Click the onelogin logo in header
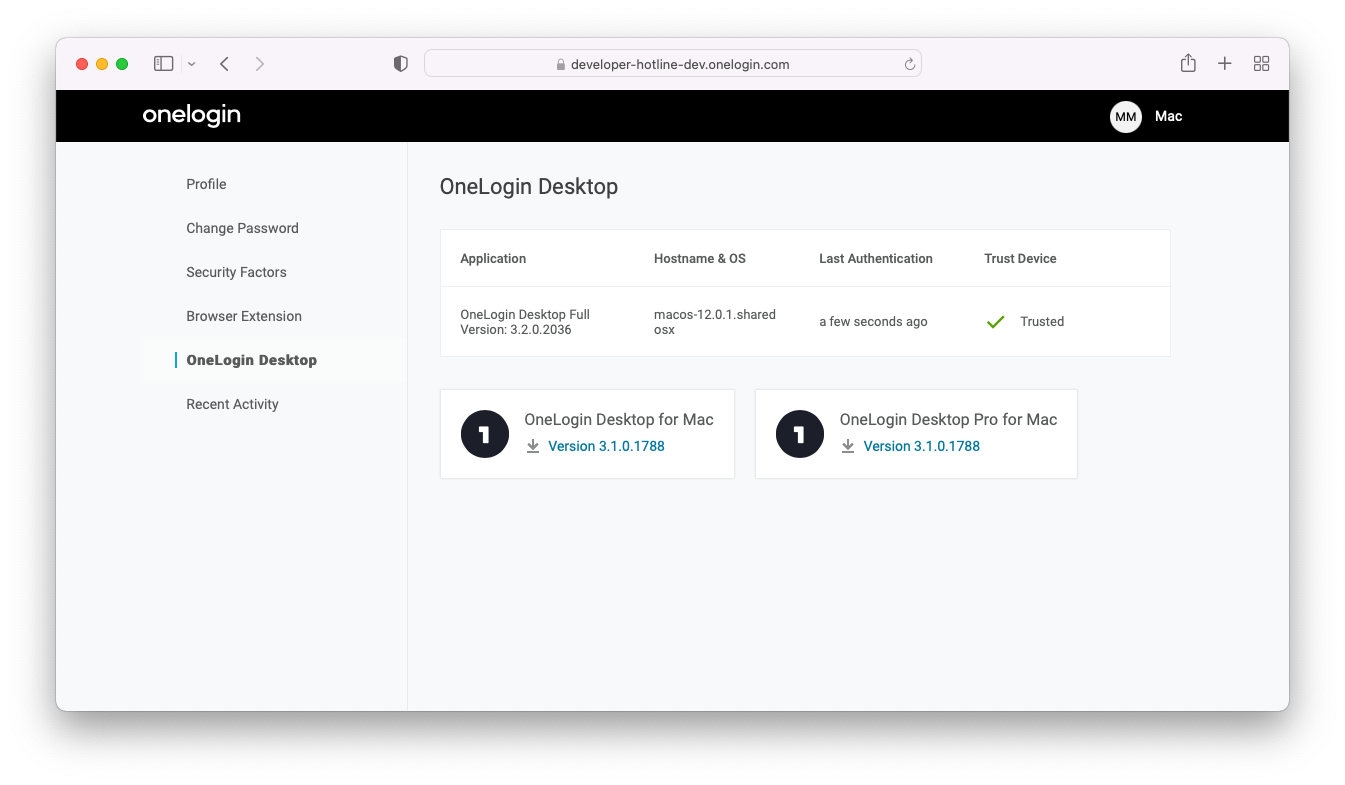This screenshot has height=785, width=1345. pos(191,116)
